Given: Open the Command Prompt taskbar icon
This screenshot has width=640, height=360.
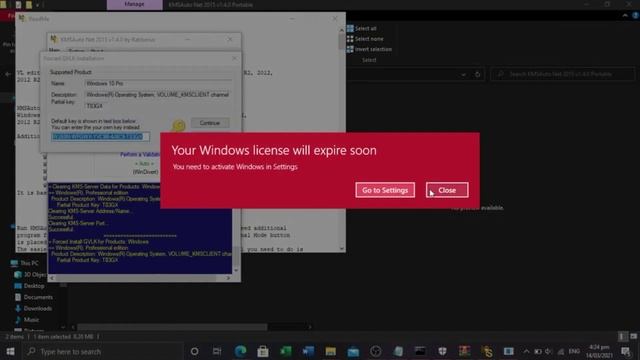Looking at the screenshot, I should [420, 351].
